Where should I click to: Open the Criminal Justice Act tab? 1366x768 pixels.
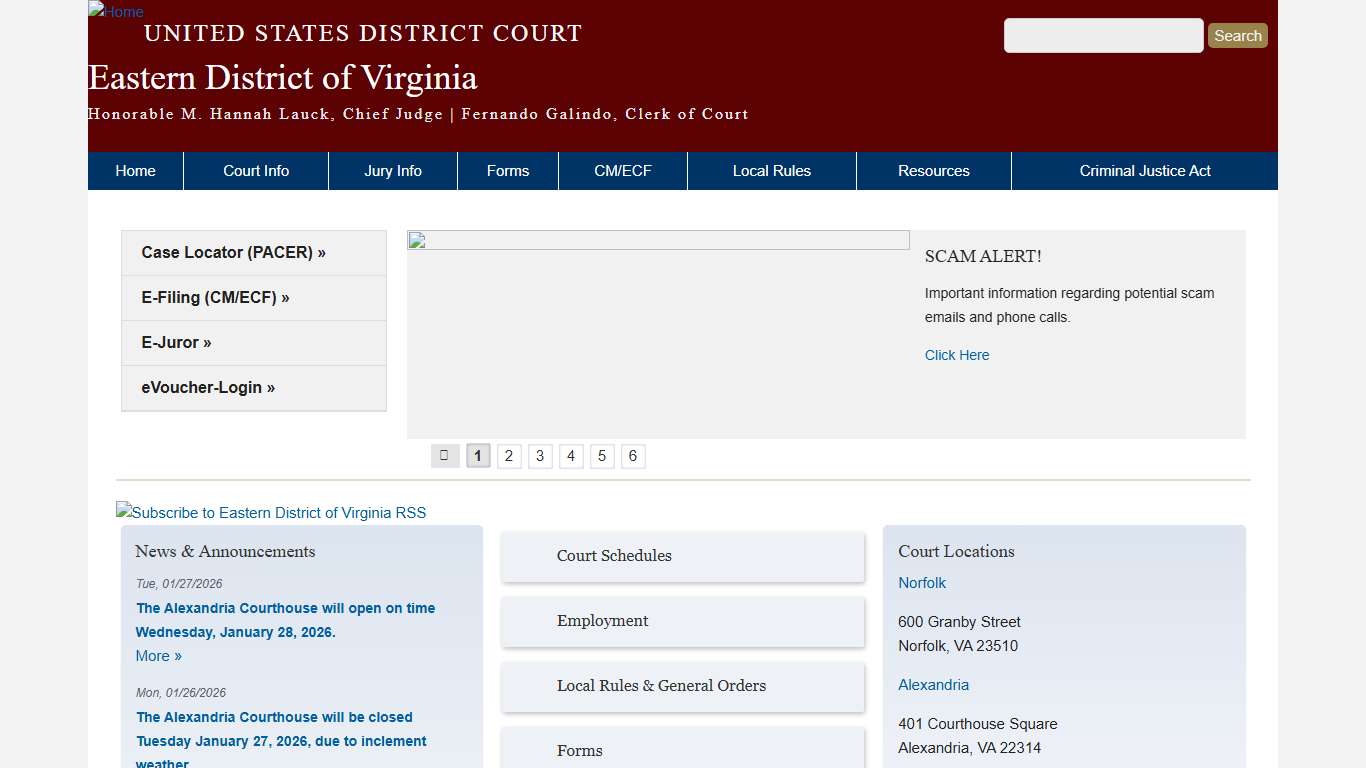click(x=1145, y=170)
